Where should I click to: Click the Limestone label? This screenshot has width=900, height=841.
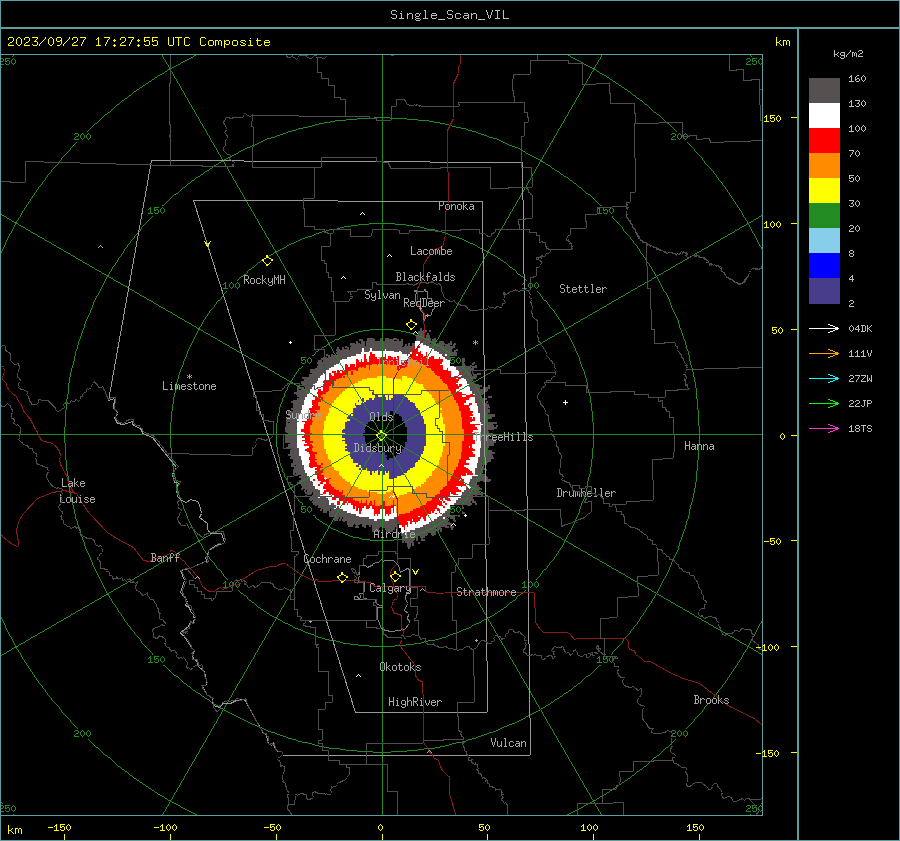(x=189, y=386)
